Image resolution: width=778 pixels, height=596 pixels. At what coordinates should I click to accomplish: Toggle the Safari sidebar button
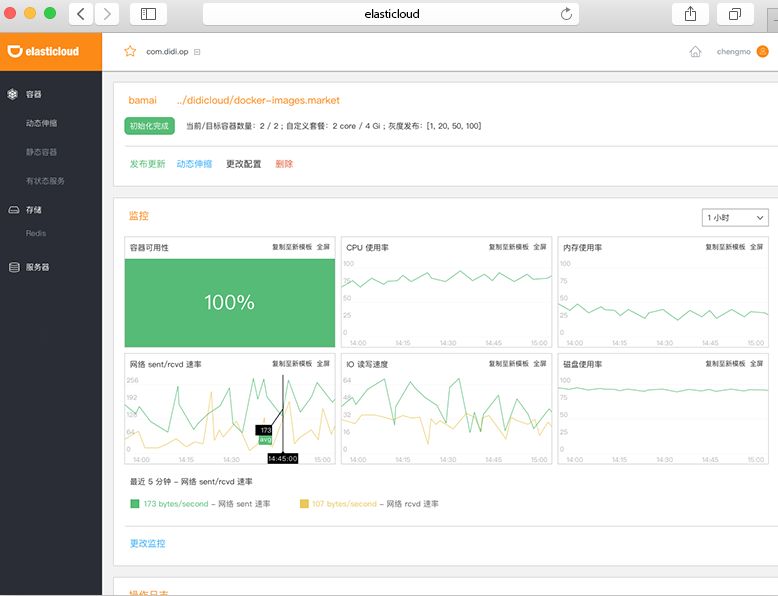(x=148, y=14)
